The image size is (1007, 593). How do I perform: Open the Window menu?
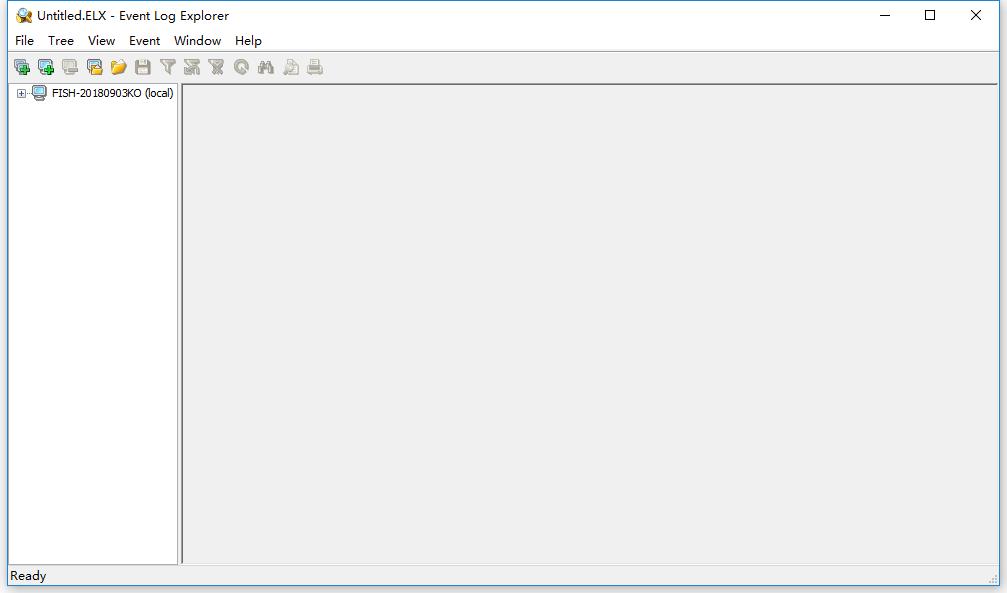(x=198, y=40)
